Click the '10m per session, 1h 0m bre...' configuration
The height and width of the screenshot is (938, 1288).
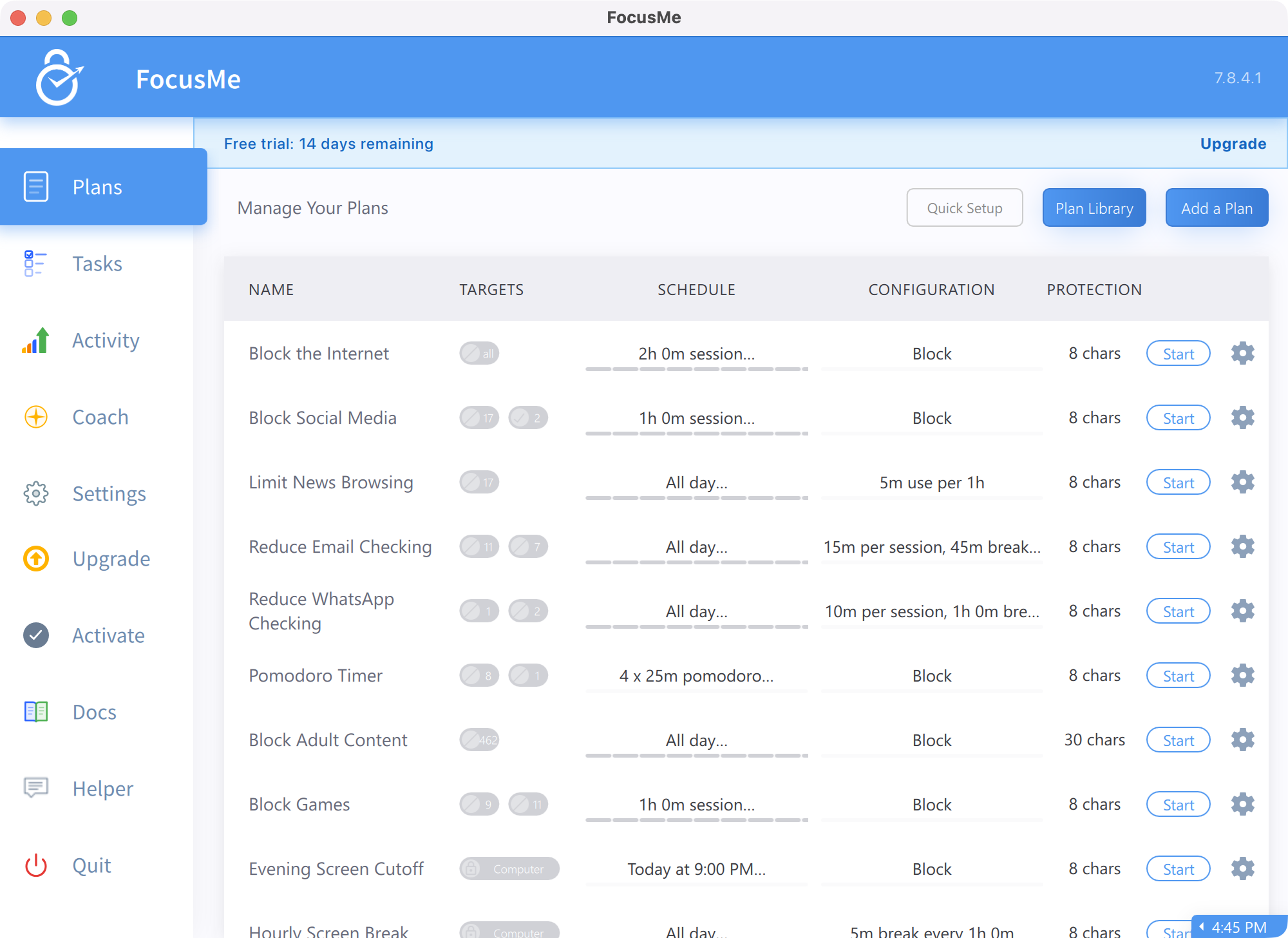[x=932, y=611]
